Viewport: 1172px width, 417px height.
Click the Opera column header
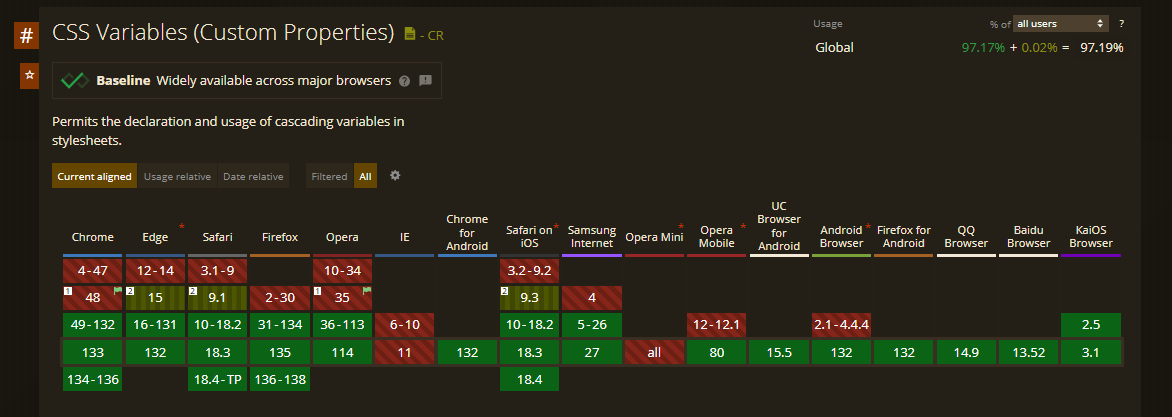click(342, 237)
